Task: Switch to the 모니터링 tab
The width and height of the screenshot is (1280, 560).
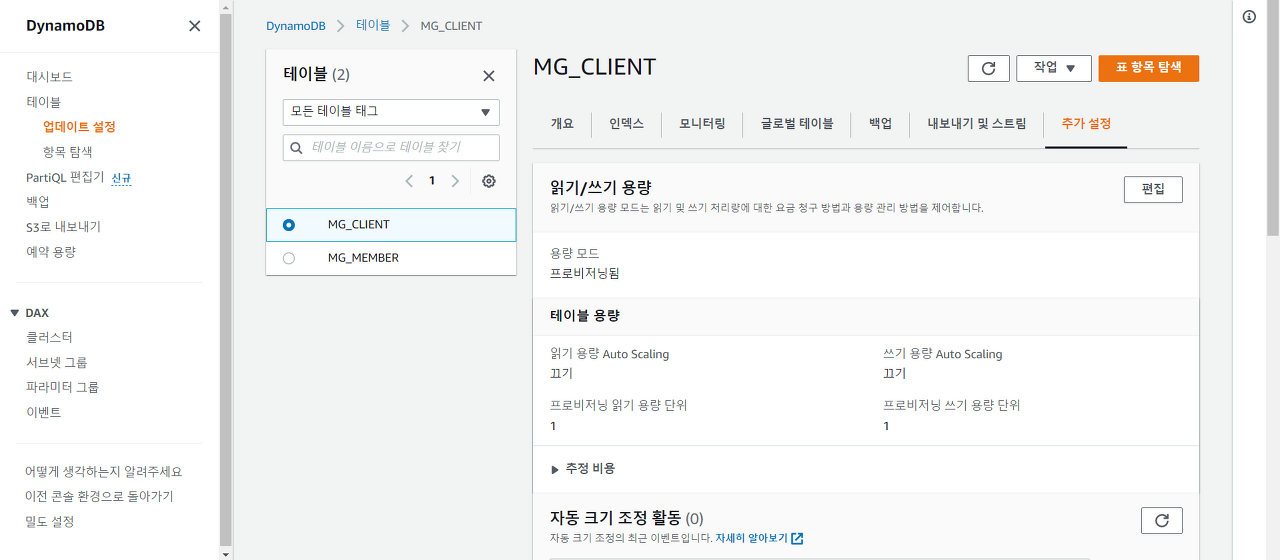Action: pyautogui.click(x=703, y=124)
